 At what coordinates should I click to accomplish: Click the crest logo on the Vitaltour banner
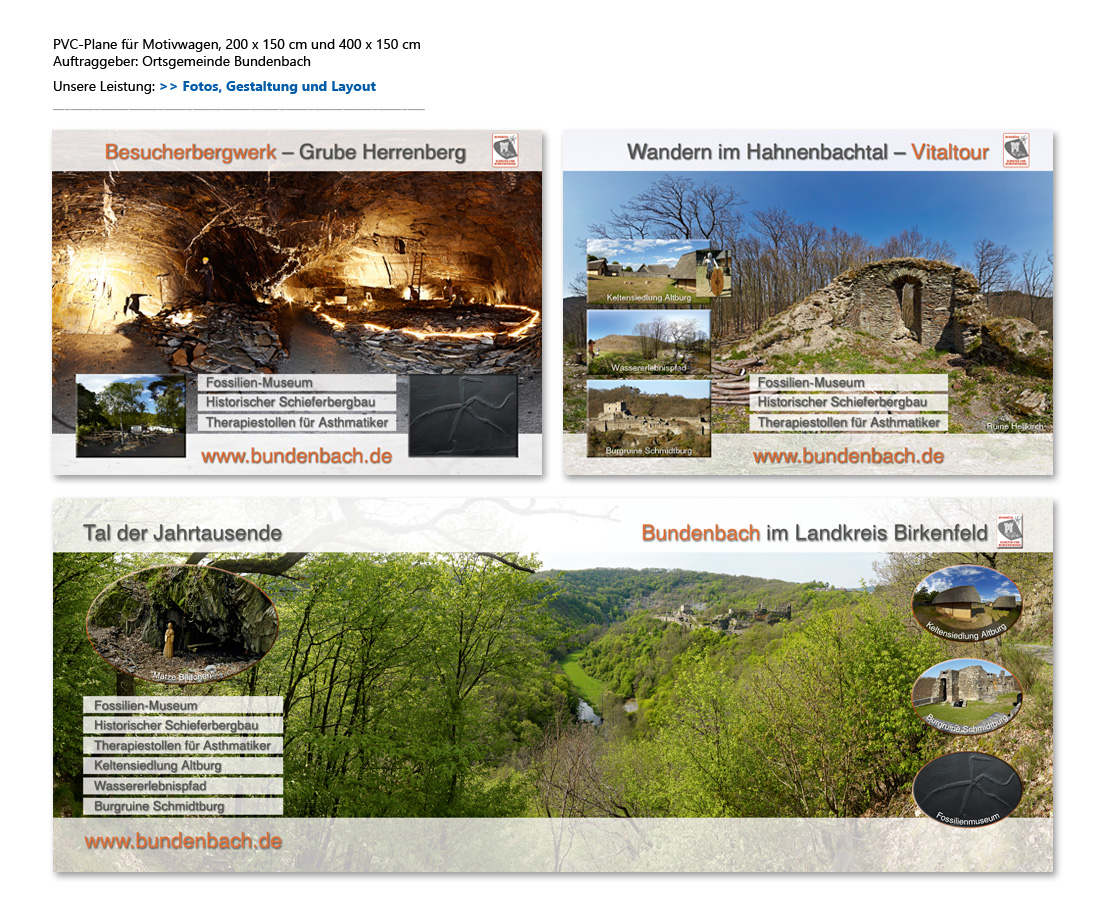[x=1016, y=150]
